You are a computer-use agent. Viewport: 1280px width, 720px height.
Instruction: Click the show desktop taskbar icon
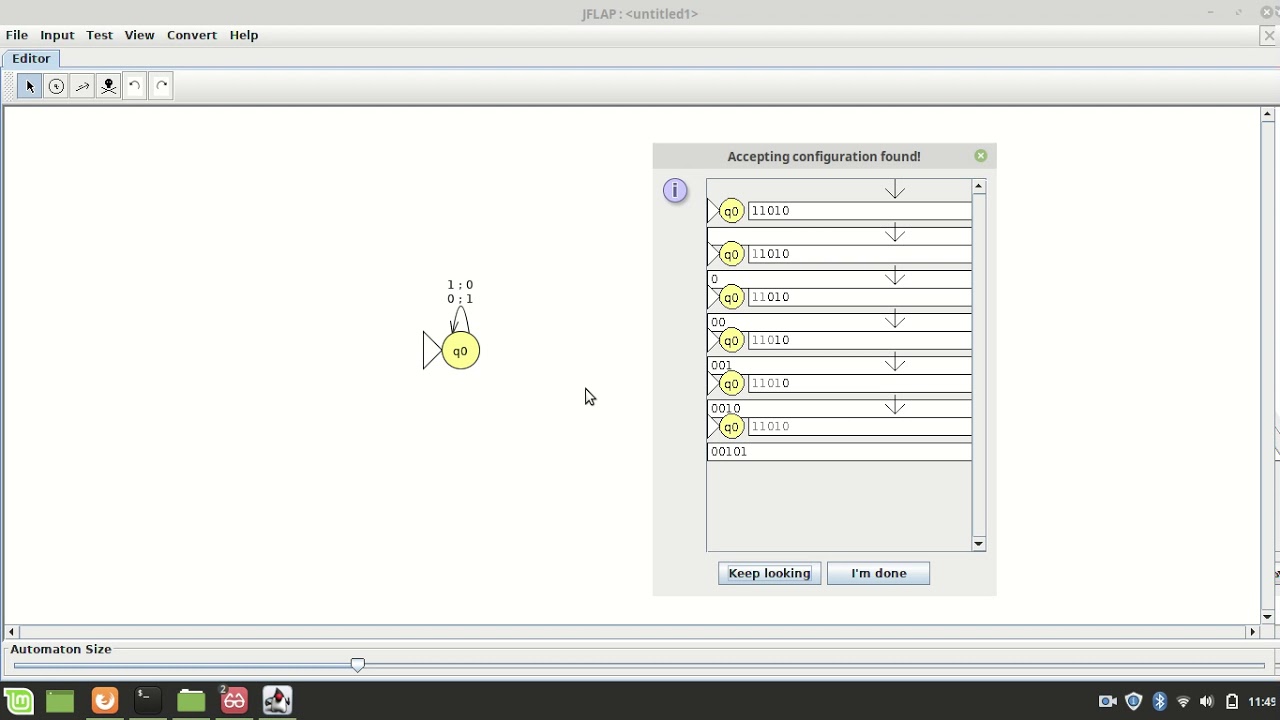click(60, 700)
